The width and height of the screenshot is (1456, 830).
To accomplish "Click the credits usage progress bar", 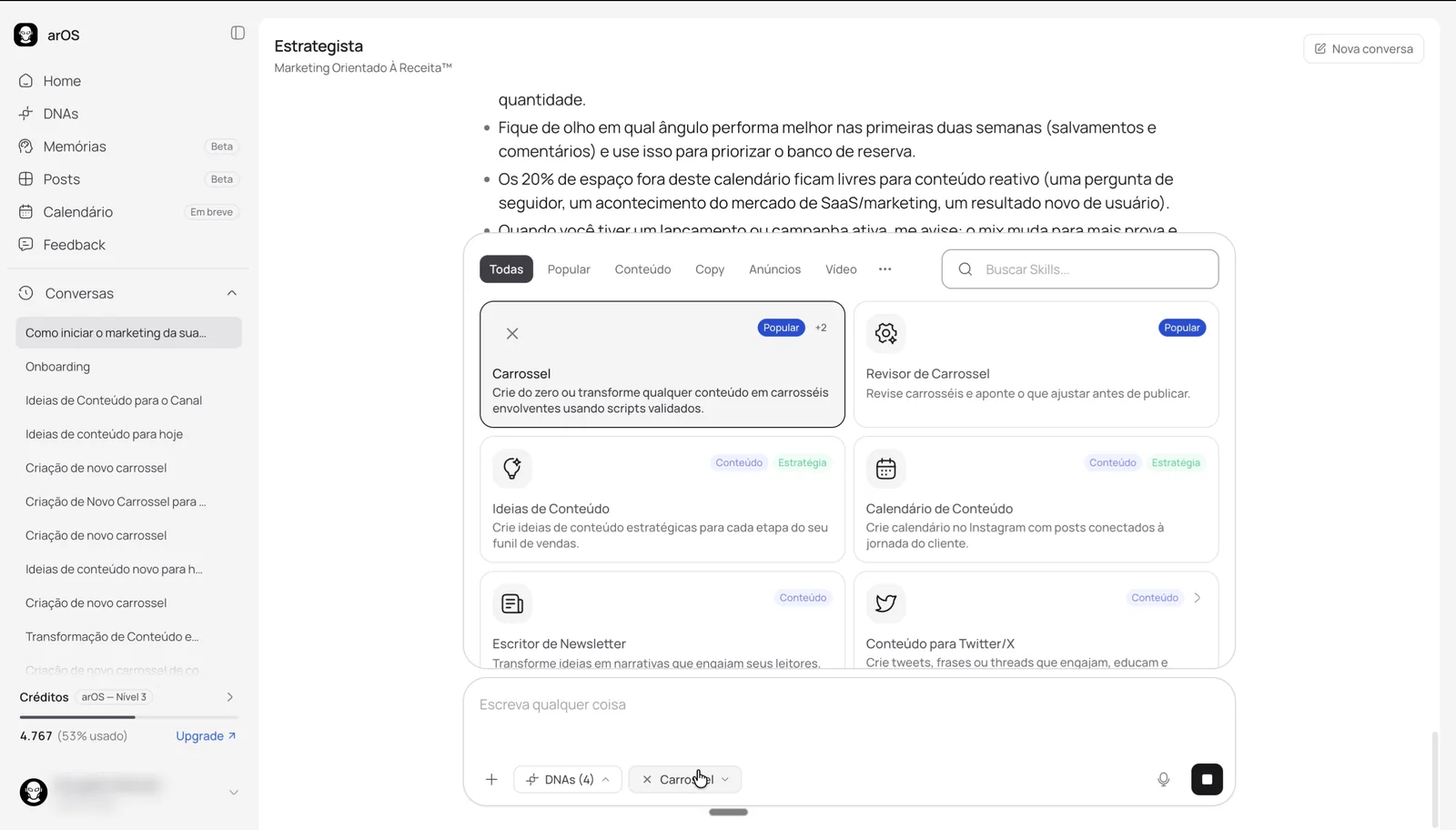I will tap(128, 717).
